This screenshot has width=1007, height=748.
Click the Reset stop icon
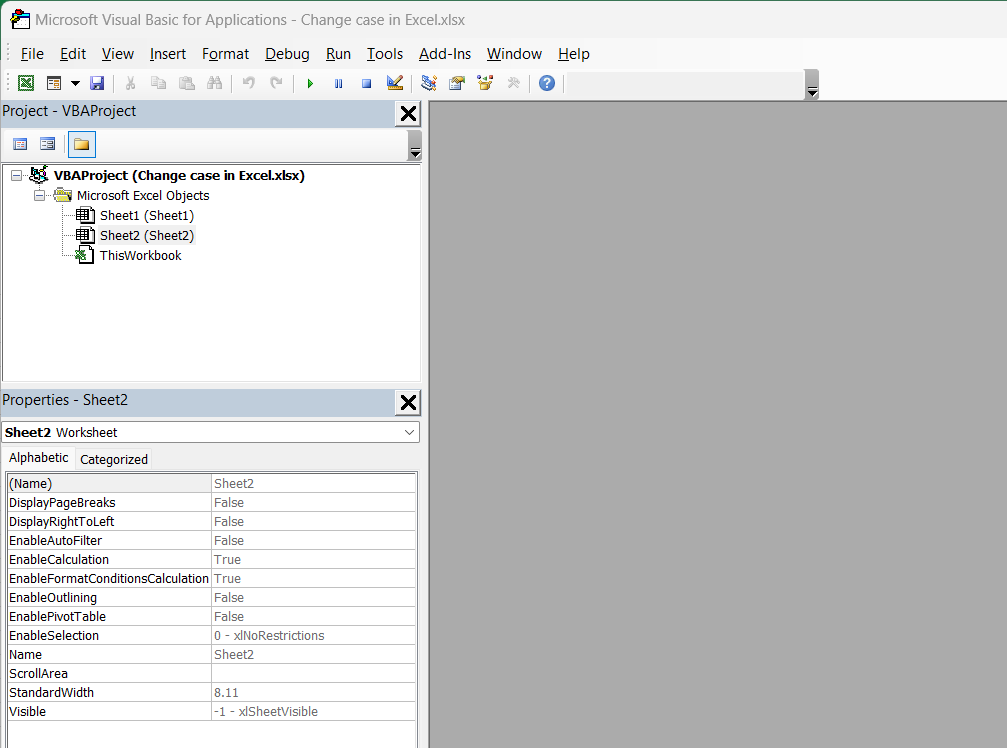366,83
